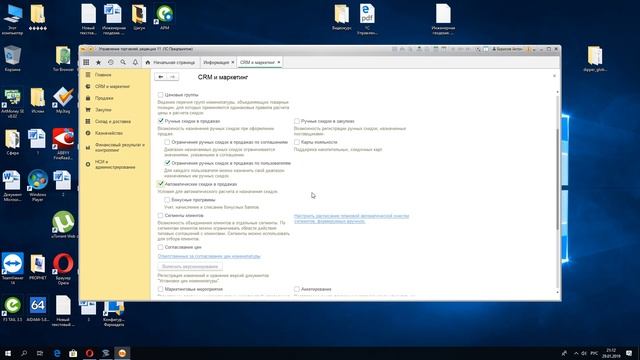Enable the Ценовые группы checkbox

160,95
